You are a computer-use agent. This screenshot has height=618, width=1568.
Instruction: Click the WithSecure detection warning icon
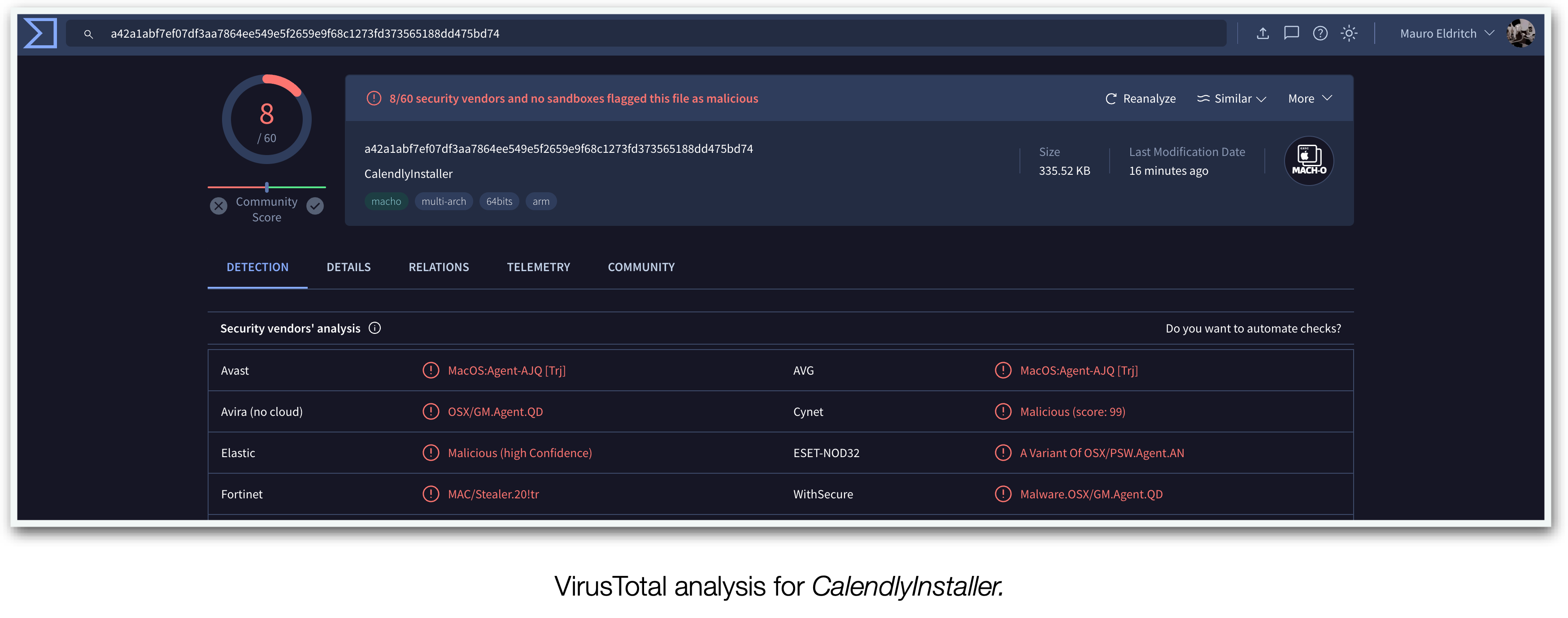1002,494
